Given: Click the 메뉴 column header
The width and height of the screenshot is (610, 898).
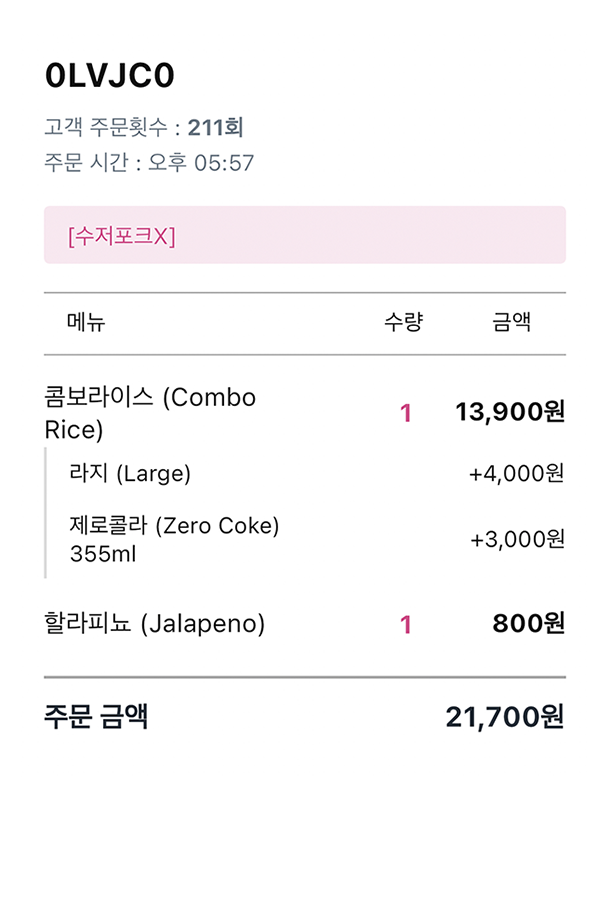Looking at the screenshot, I should (86, 322).
